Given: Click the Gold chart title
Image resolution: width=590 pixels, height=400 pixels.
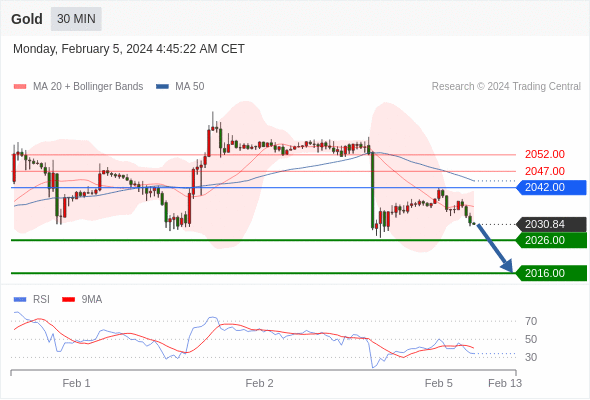Looking at the screenshot, I should 27,19.
